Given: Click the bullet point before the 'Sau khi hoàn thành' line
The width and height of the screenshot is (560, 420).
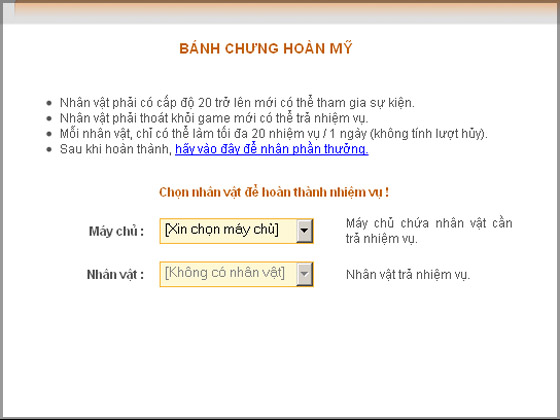Looking at the screenshot, I should (49, 150).
